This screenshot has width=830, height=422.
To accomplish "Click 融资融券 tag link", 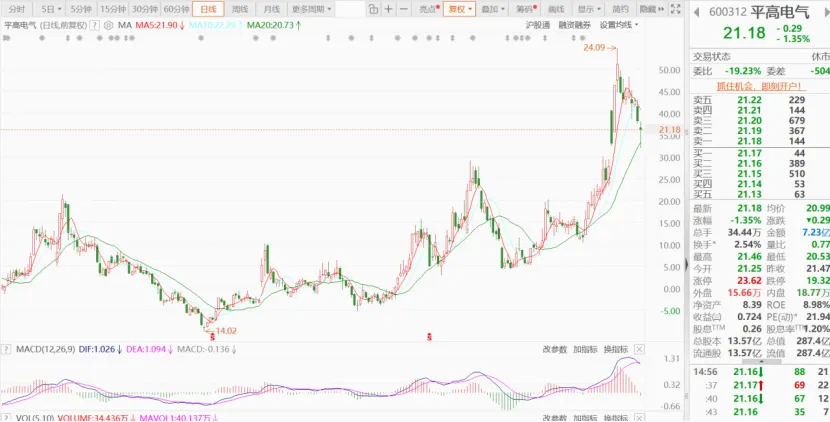I will coord(574,25).
